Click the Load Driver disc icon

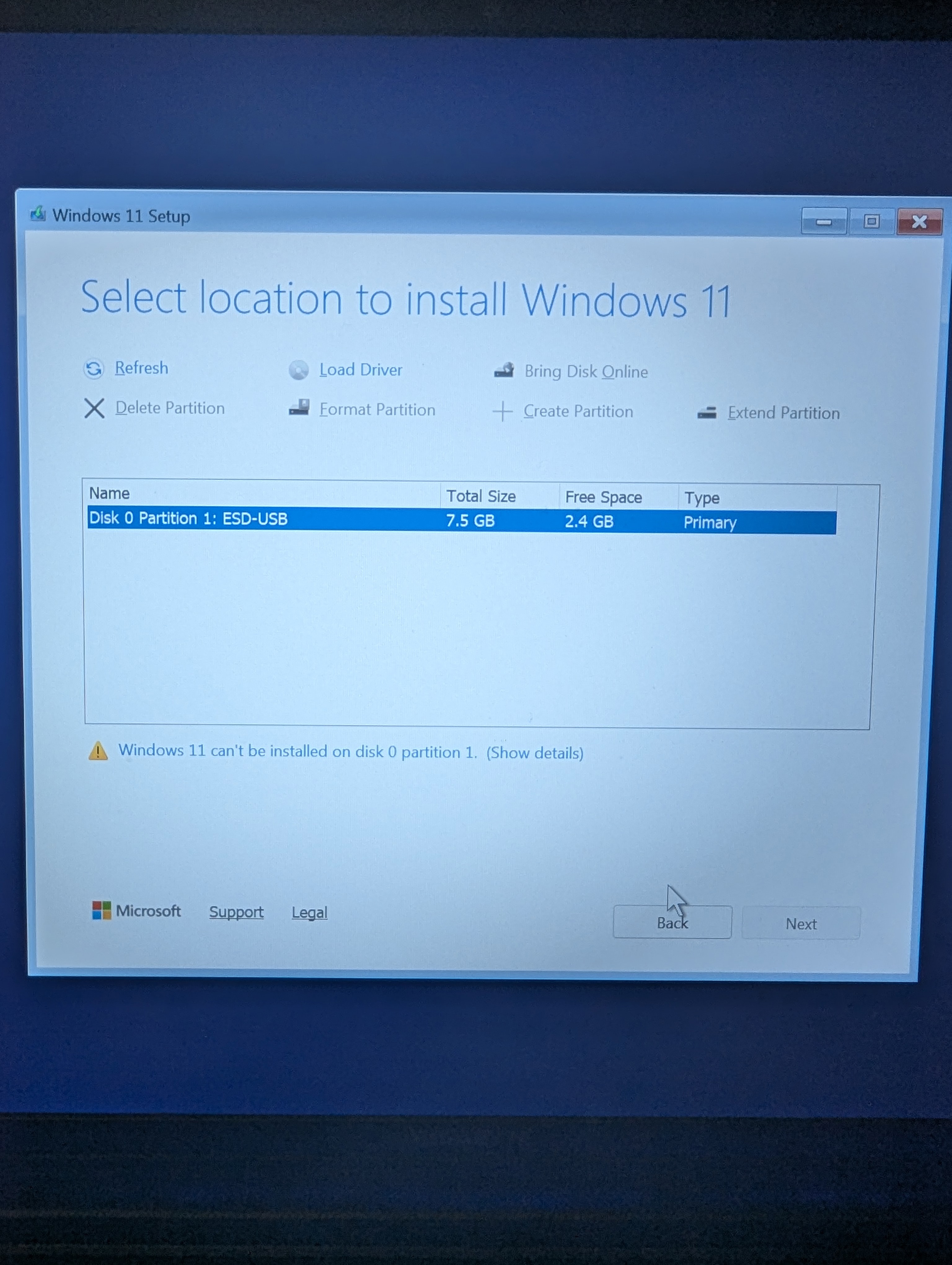(298, 370)
